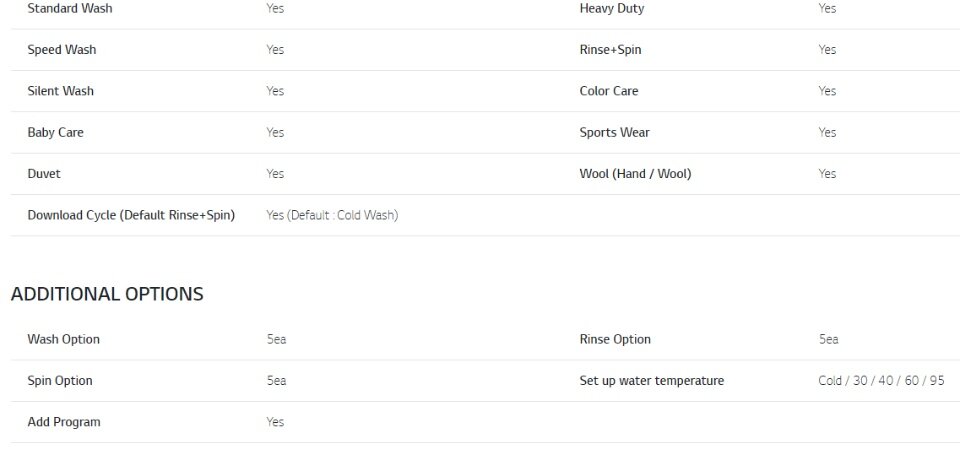The height and width of the screenshot is (468, 960).
Task: Select the Wash Option label
Action: pyautogui.click(x=64, y=339)
